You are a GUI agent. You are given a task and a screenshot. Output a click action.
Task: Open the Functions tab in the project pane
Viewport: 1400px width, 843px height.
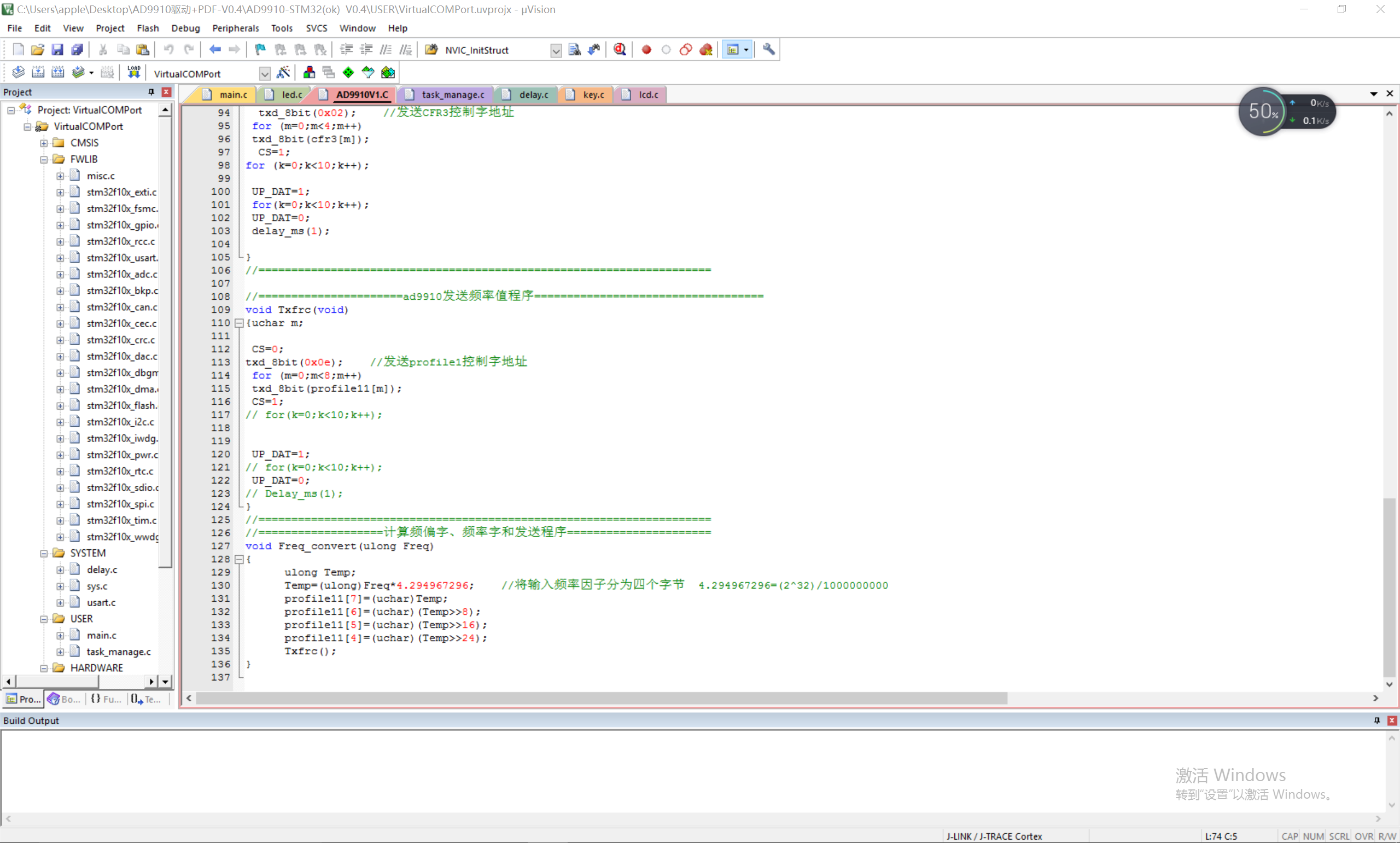(x=106, y=699)
